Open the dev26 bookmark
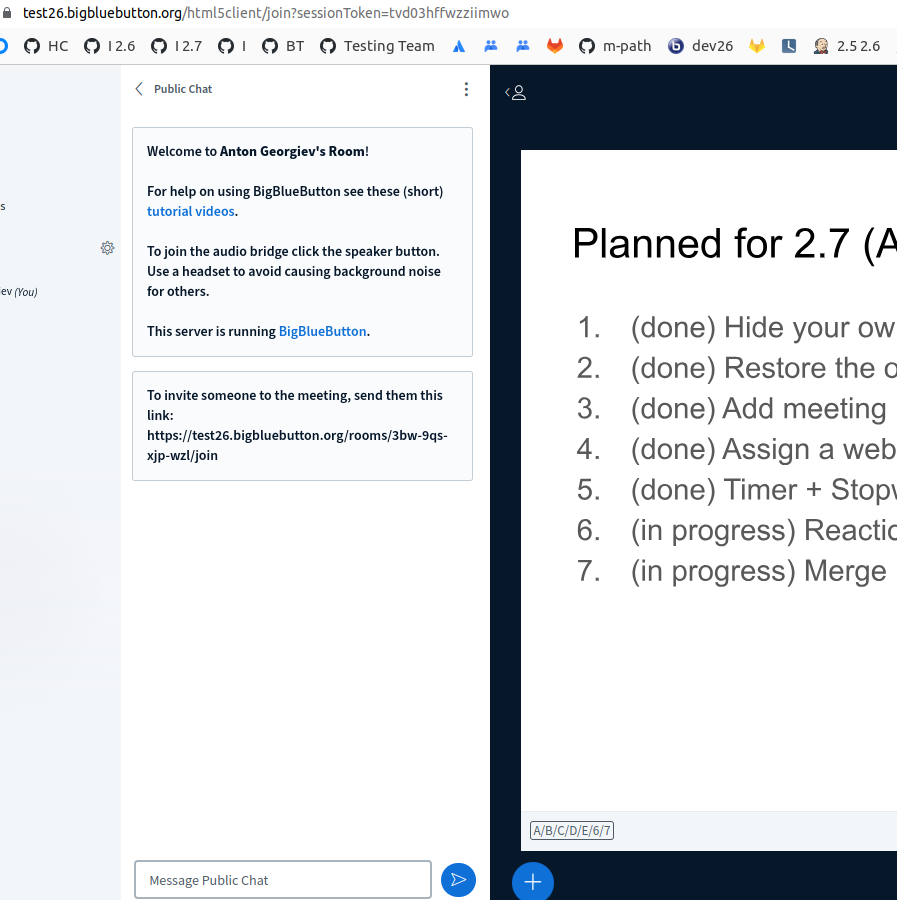Image resolution: width=897 pixels, height=900 pixels. tap(700, 45)
